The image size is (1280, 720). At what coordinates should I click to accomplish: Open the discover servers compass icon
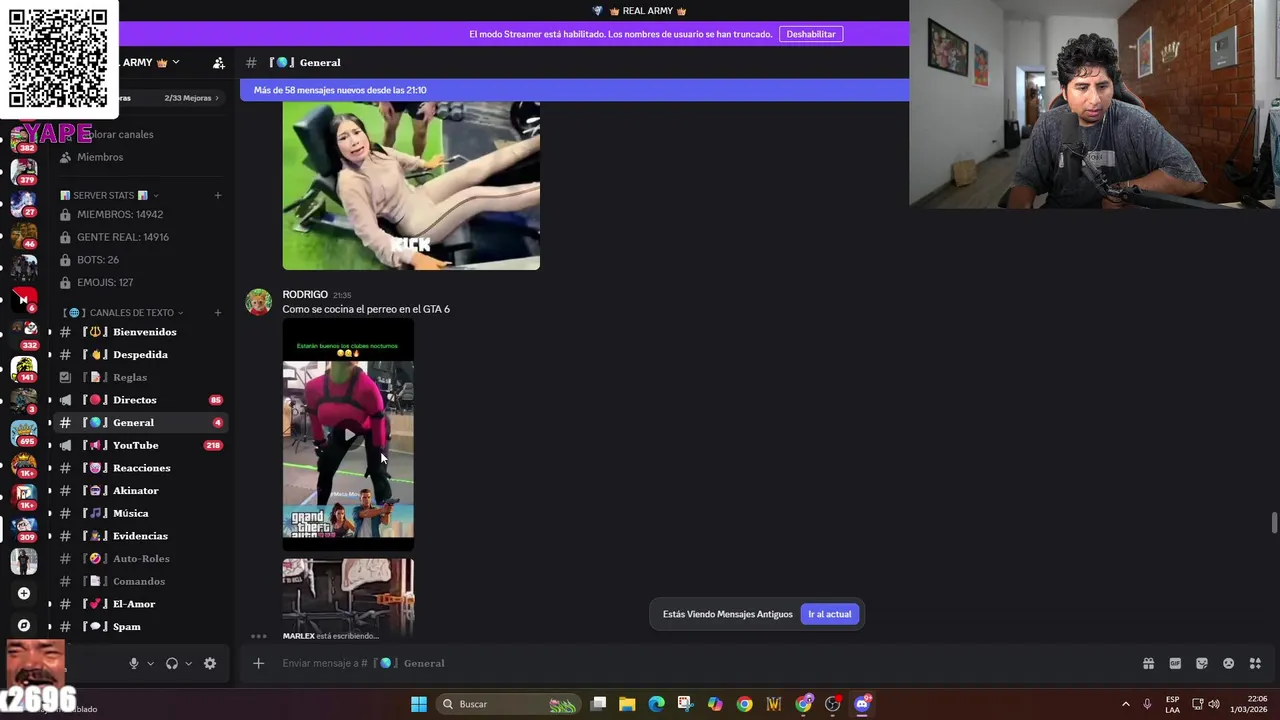[24, 625]
